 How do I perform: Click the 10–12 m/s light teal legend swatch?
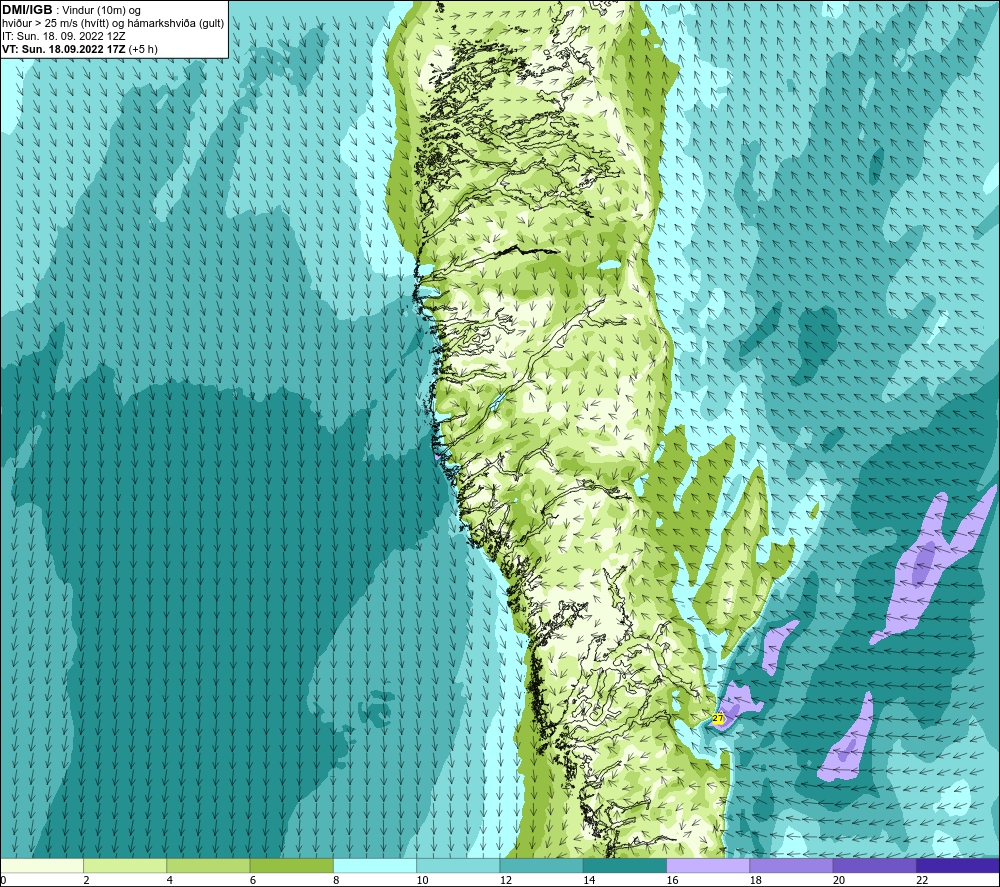point(458,865)
